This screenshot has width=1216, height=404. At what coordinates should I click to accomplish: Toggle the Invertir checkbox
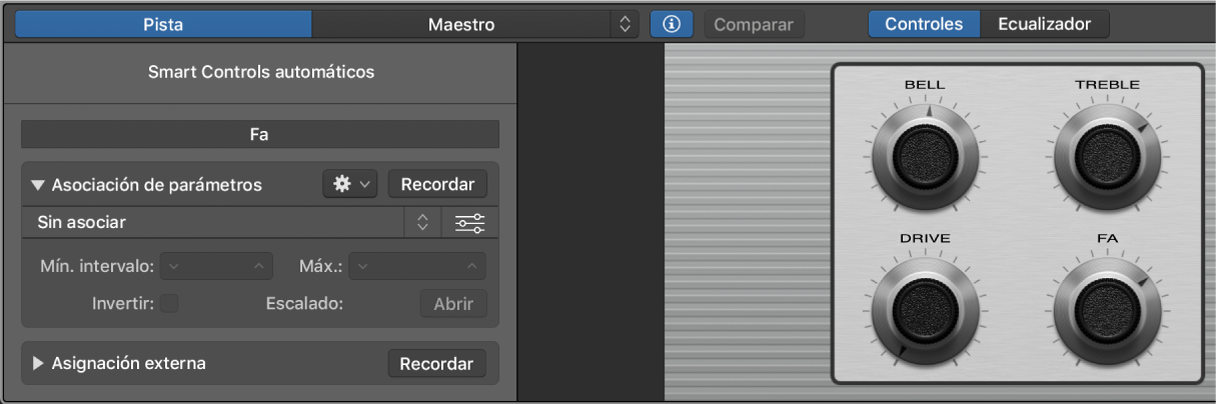170,303
